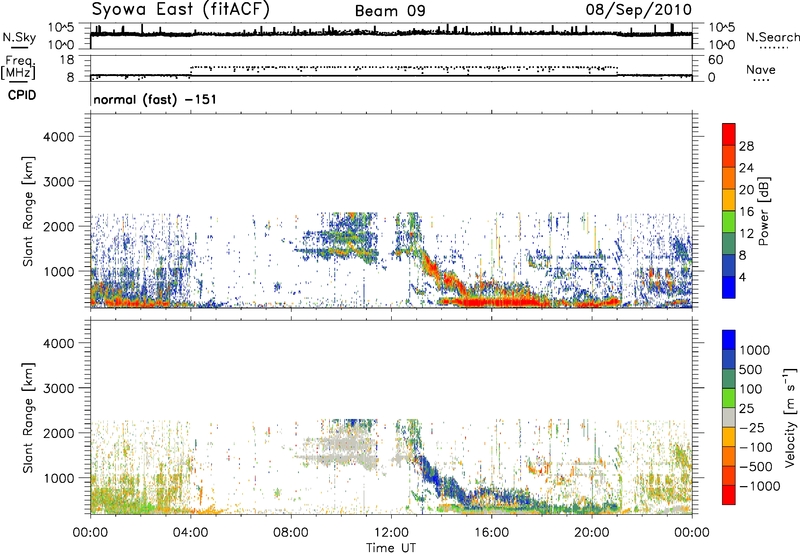The image size is (800, 554).
Task: Click the light green segment of the Power color bar
Action: coord(729,221)
